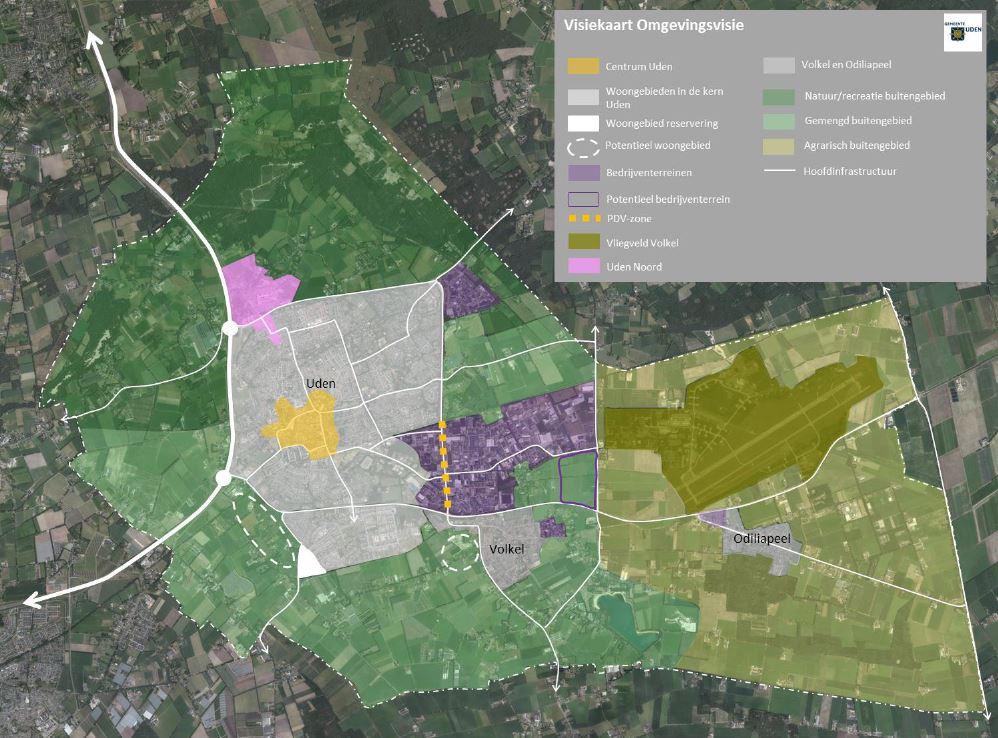Click the Uden Noord pink legend swatch
The width and height of the screenshot is (998, 738).
(583, 267)
